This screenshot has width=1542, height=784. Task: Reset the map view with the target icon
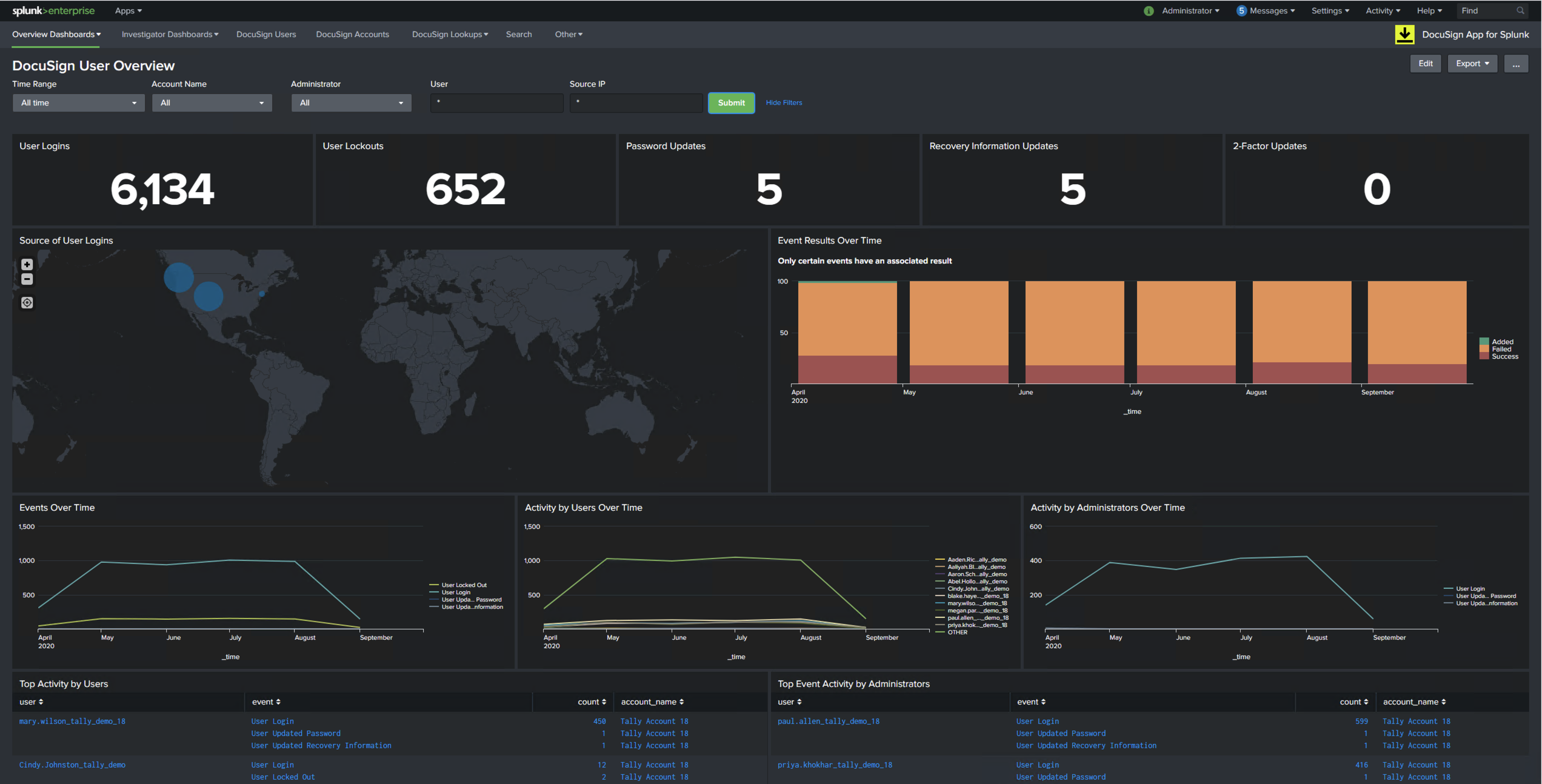point(27,302)
